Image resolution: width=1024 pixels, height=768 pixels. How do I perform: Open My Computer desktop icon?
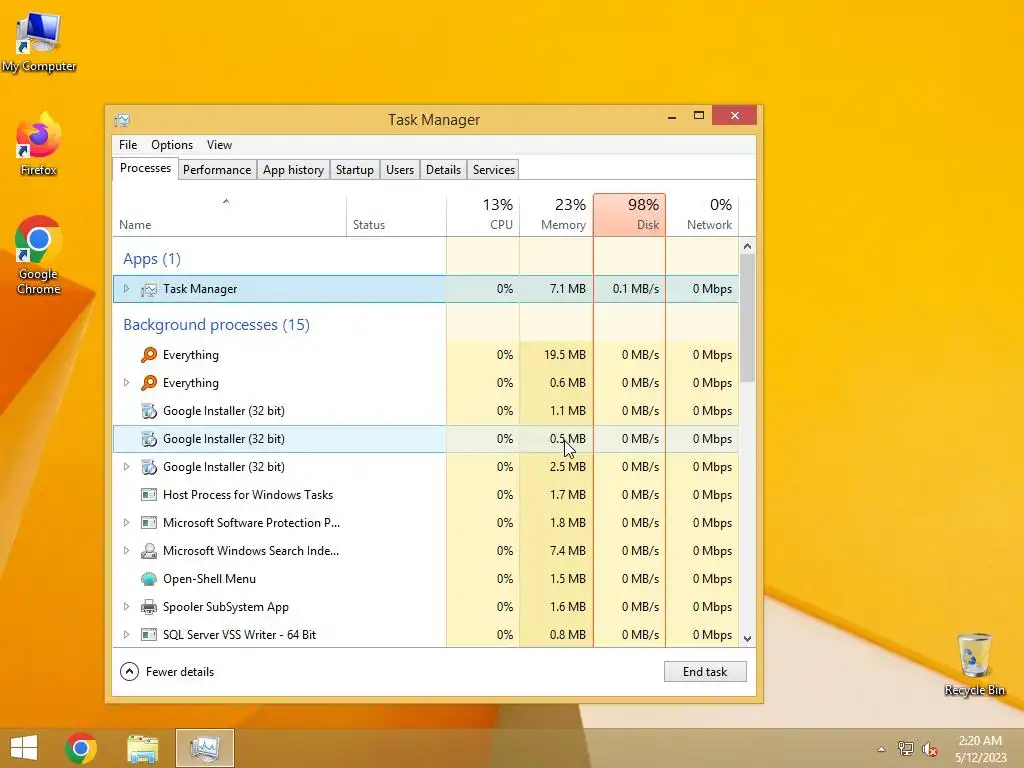pyautogui.click(x=39, y=41)
